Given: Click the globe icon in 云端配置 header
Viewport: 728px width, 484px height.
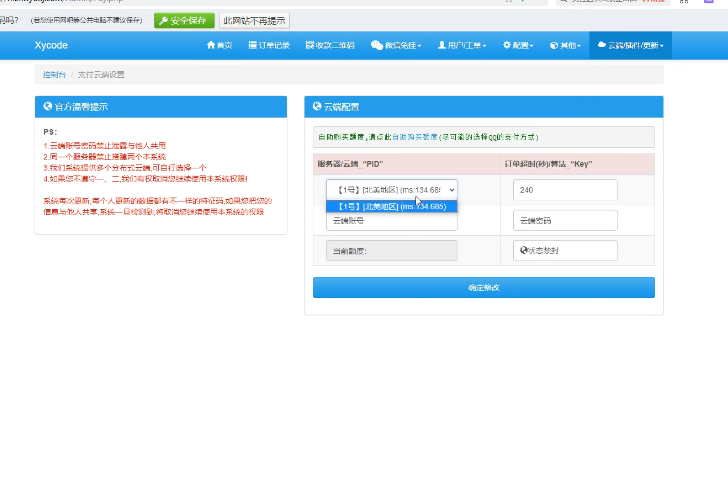Looking at the screenshot, I should [317, 106].
